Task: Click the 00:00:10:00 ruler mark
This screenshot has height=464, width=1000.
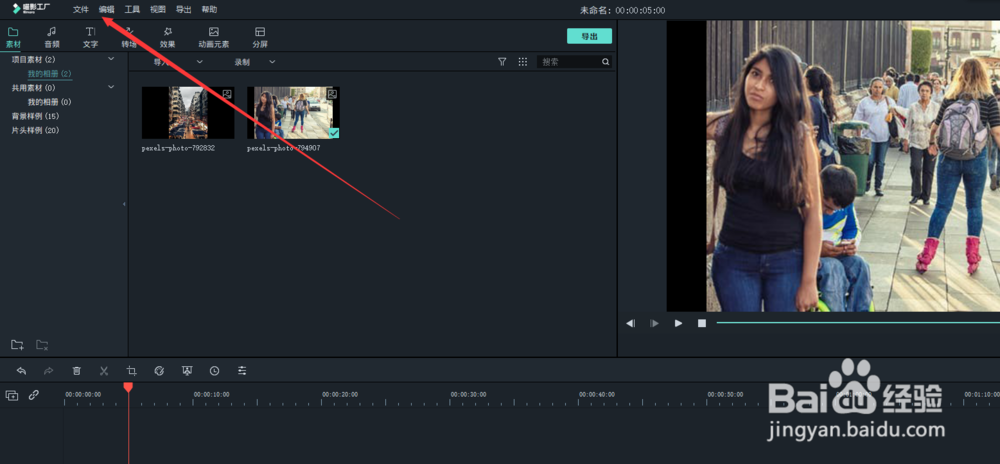Action: [x=211, y=395]
